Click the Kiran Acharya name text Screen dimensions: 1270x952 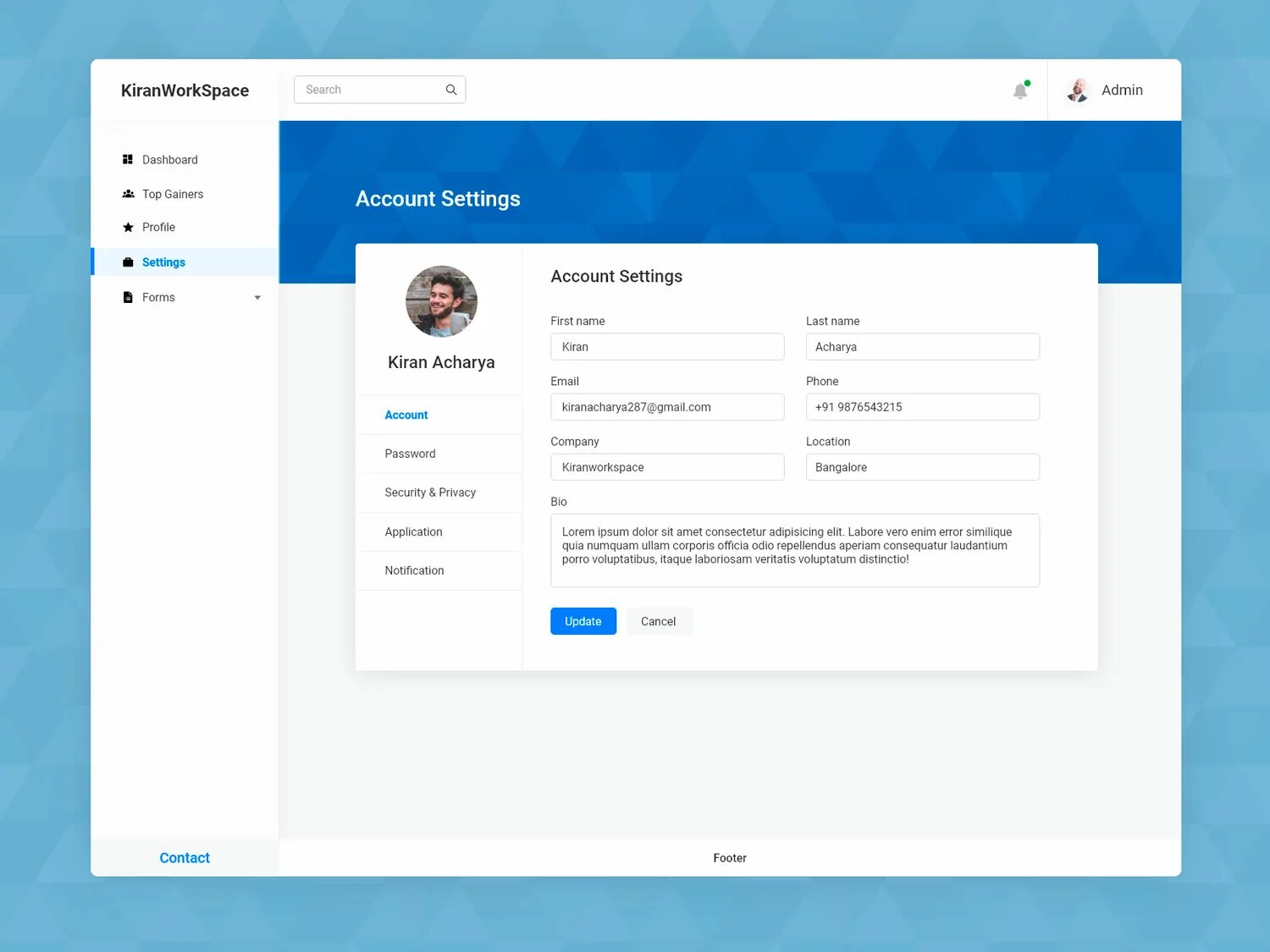[x=441, y=362]
